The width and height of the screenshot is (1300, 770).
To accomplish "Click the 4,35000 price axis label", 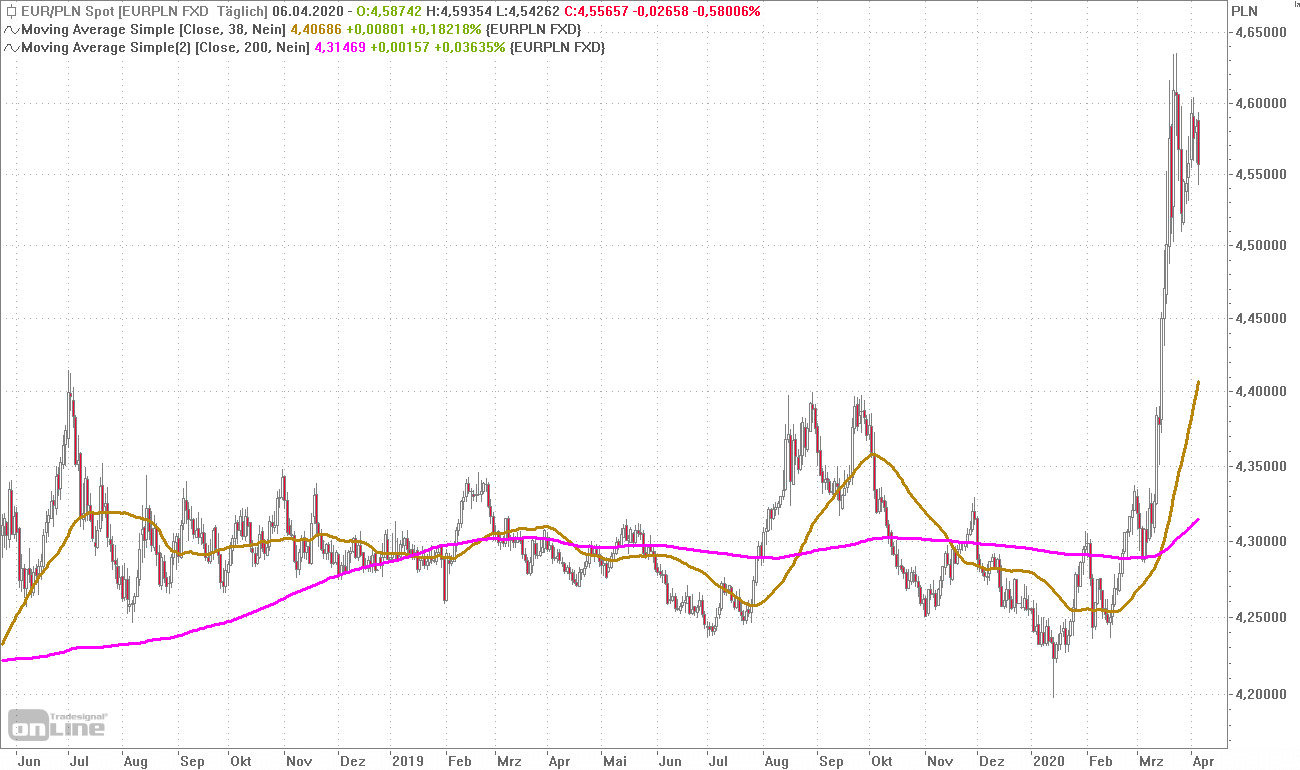I will 1260,467.
